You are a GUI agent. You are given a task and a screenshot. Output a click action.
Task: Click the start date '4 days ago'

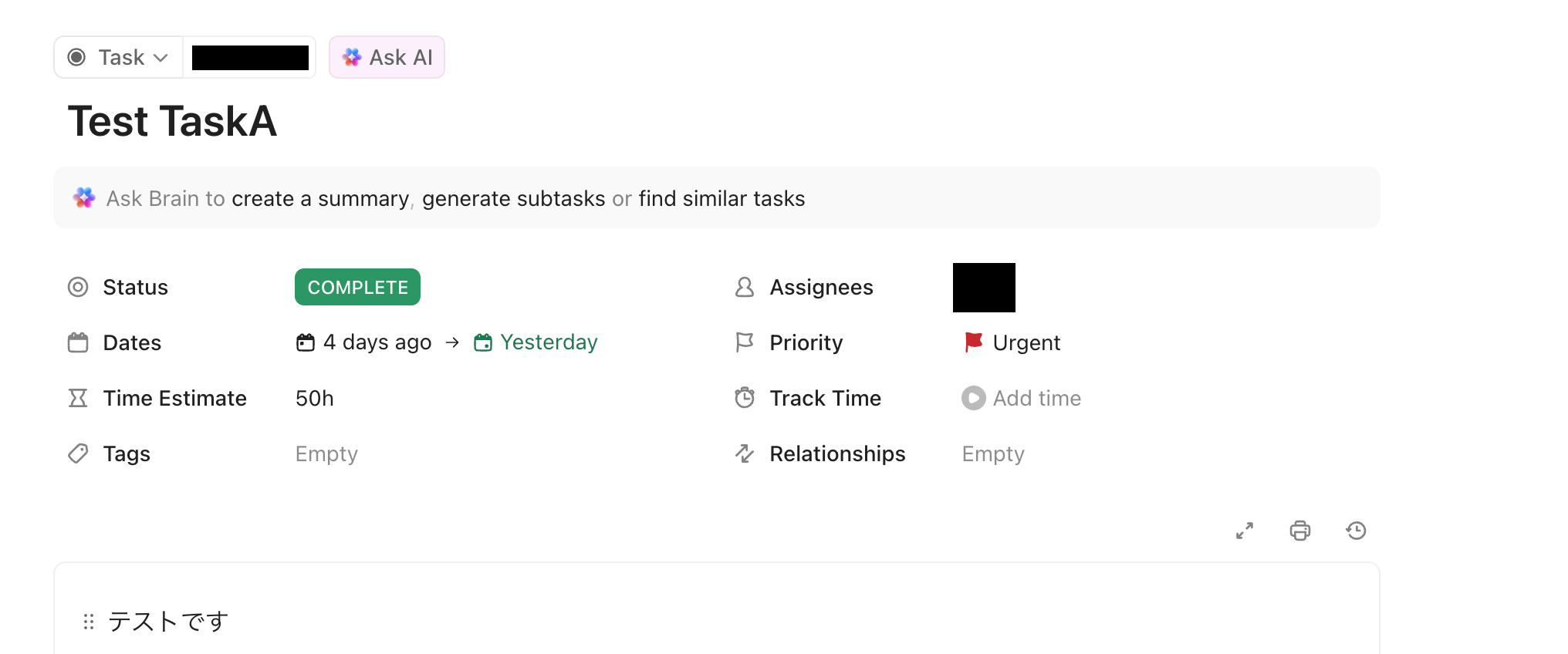(x=365, y=342)
